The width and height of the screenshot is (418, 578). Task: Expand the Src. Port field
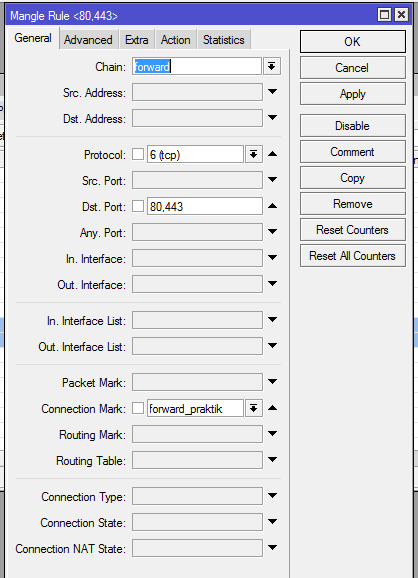click(x=272, y=180)
